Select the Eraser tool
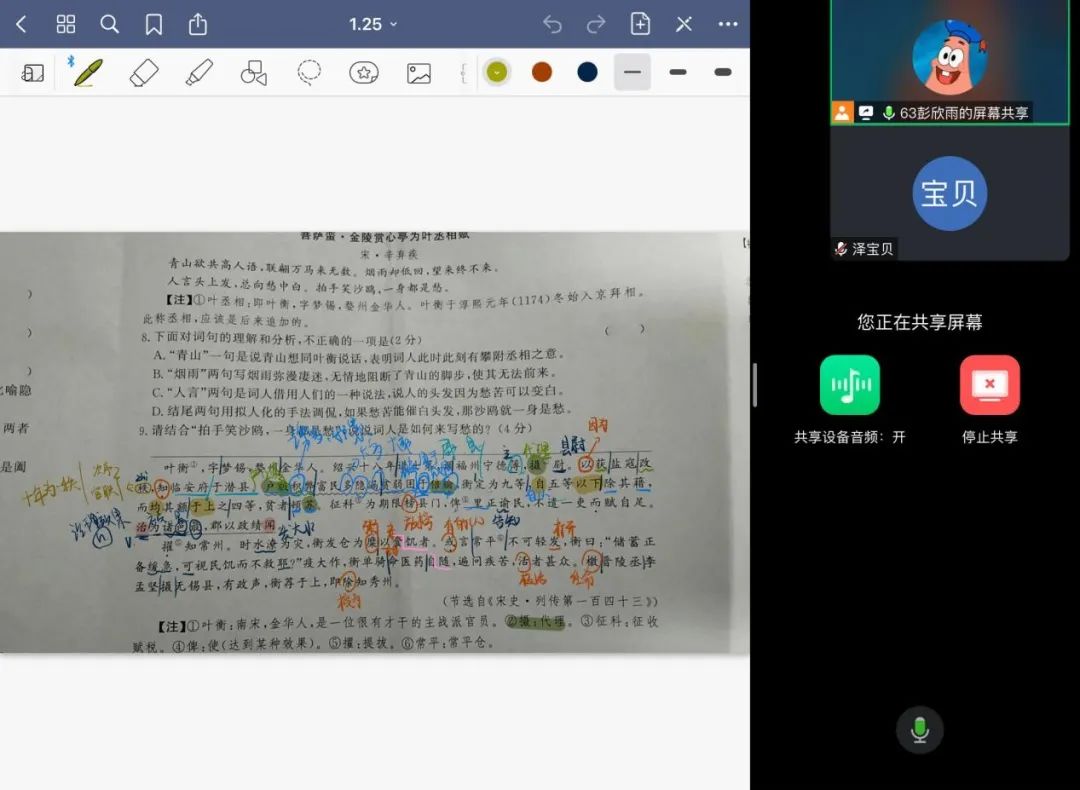 point(144,72)
